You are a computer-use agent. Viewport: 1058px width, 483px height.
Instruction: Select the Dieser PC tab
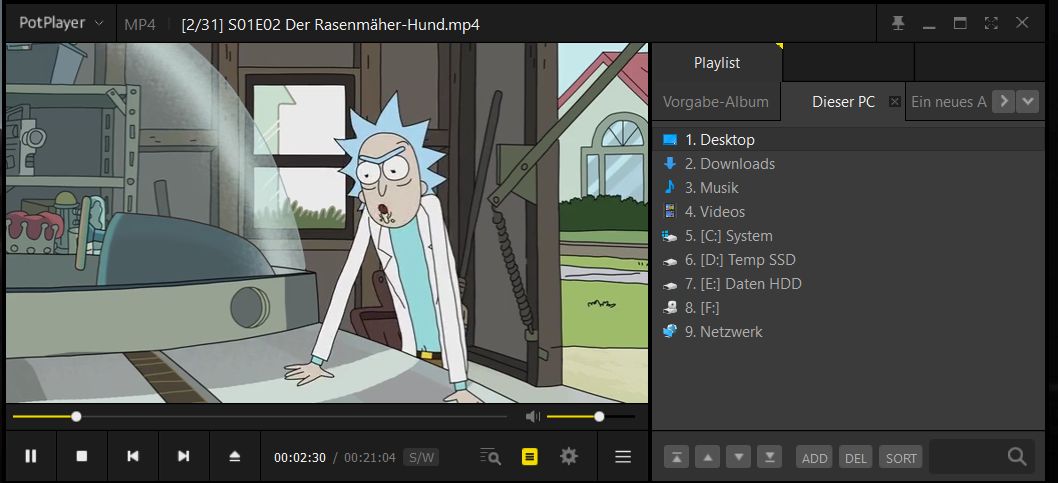point(843,102)
